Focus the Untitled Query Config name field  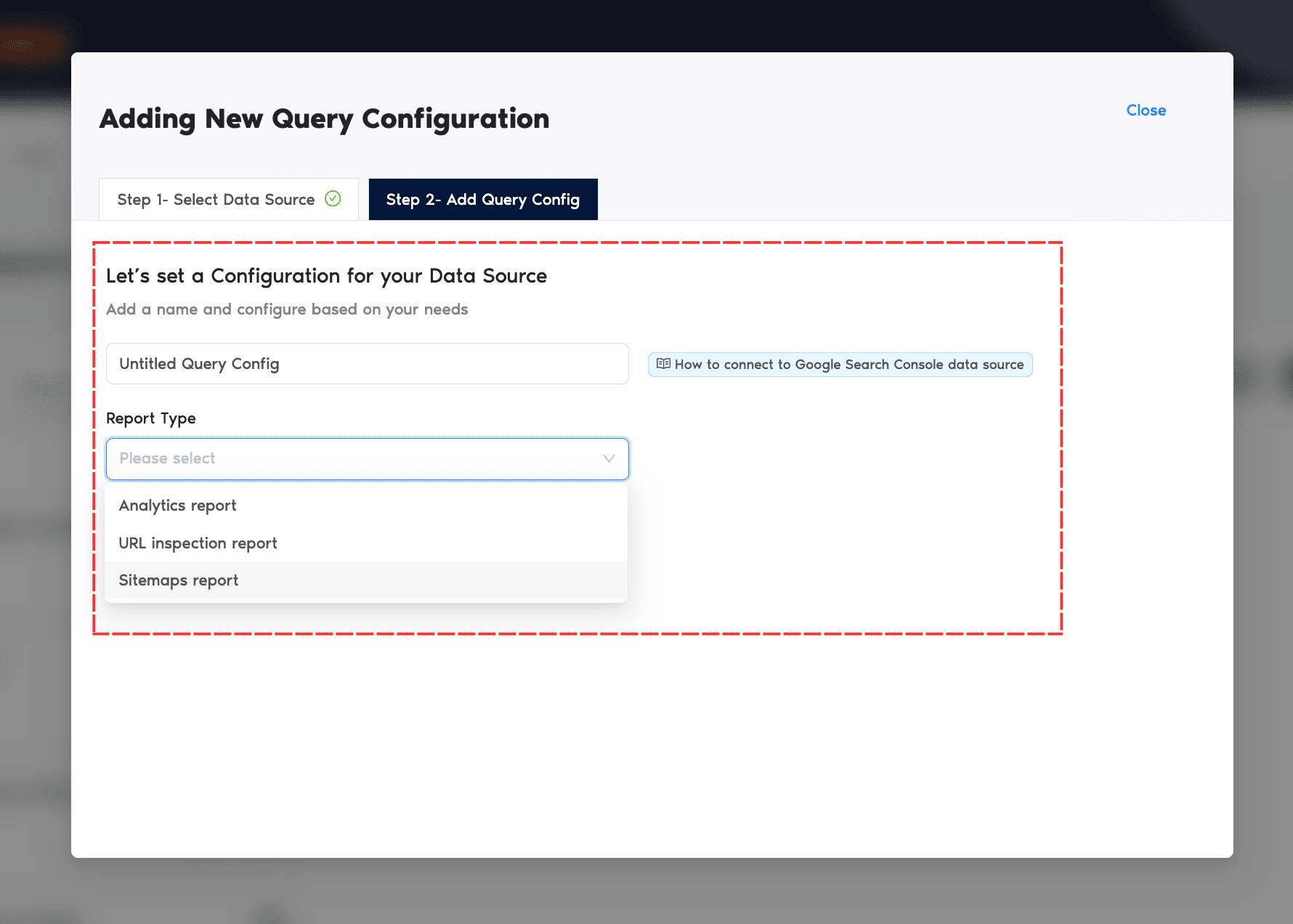click(367, 364)
